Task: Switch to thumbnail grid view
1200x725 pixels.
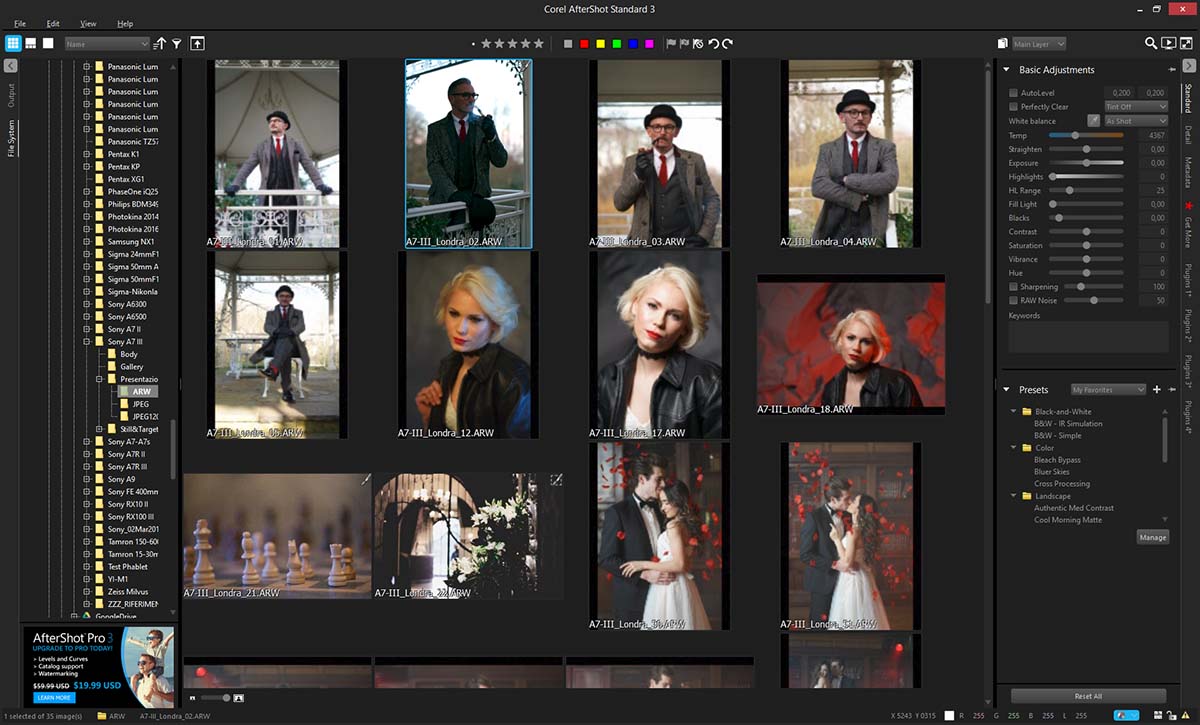Action: [13, 44]
